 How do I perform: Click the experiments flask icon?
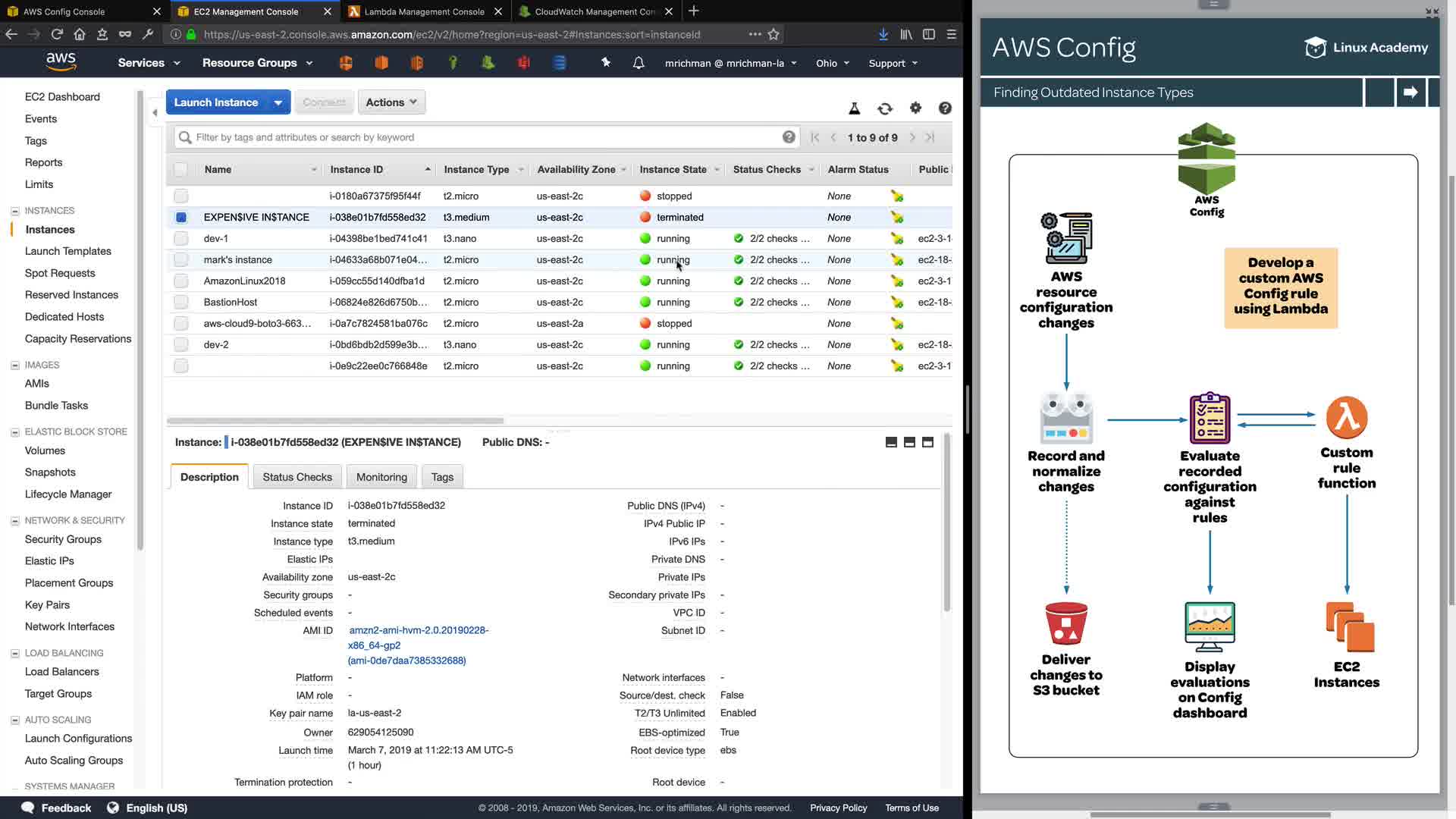pos(855,108)
